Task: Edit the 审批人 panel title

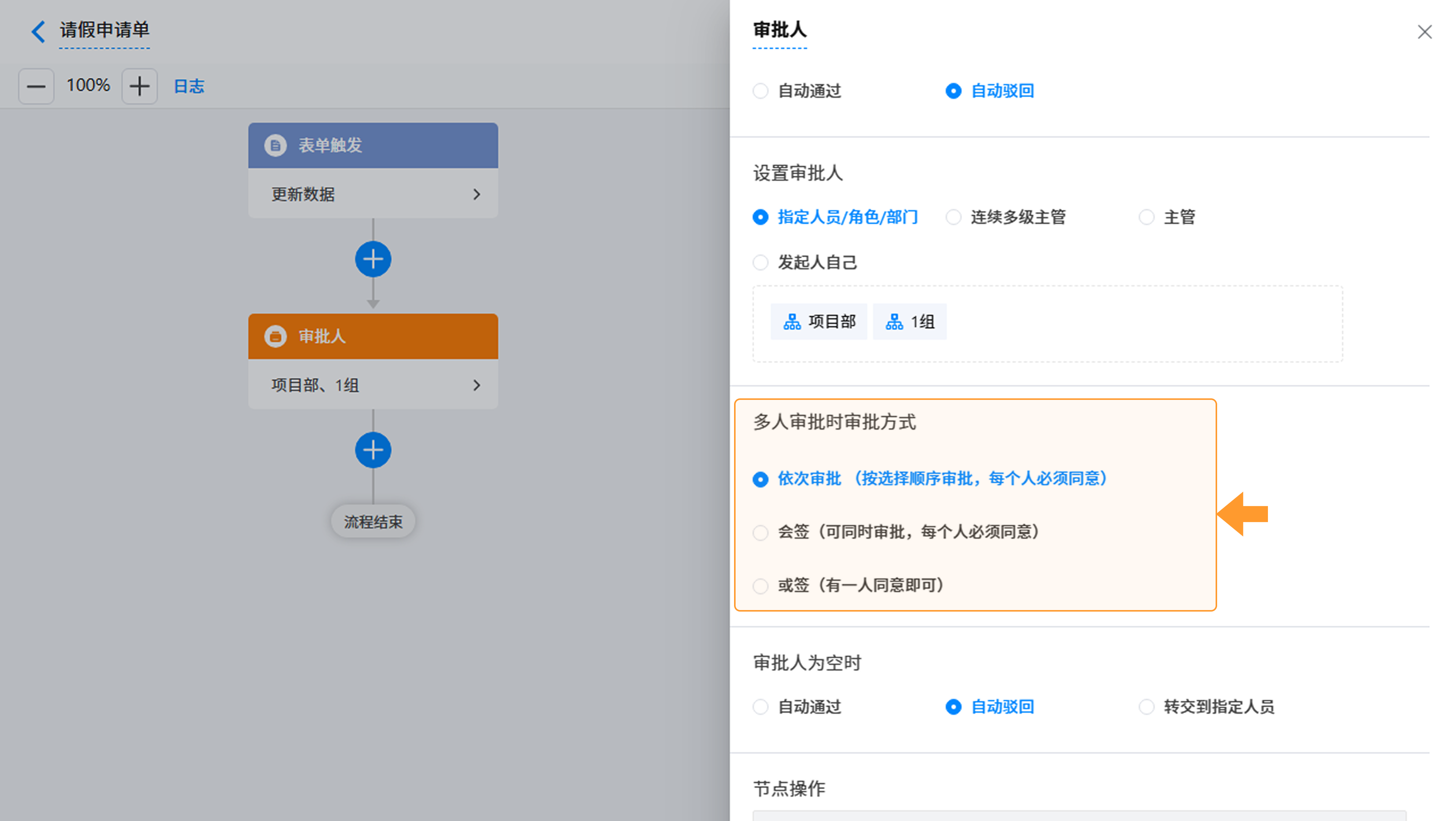Action: 780,30
